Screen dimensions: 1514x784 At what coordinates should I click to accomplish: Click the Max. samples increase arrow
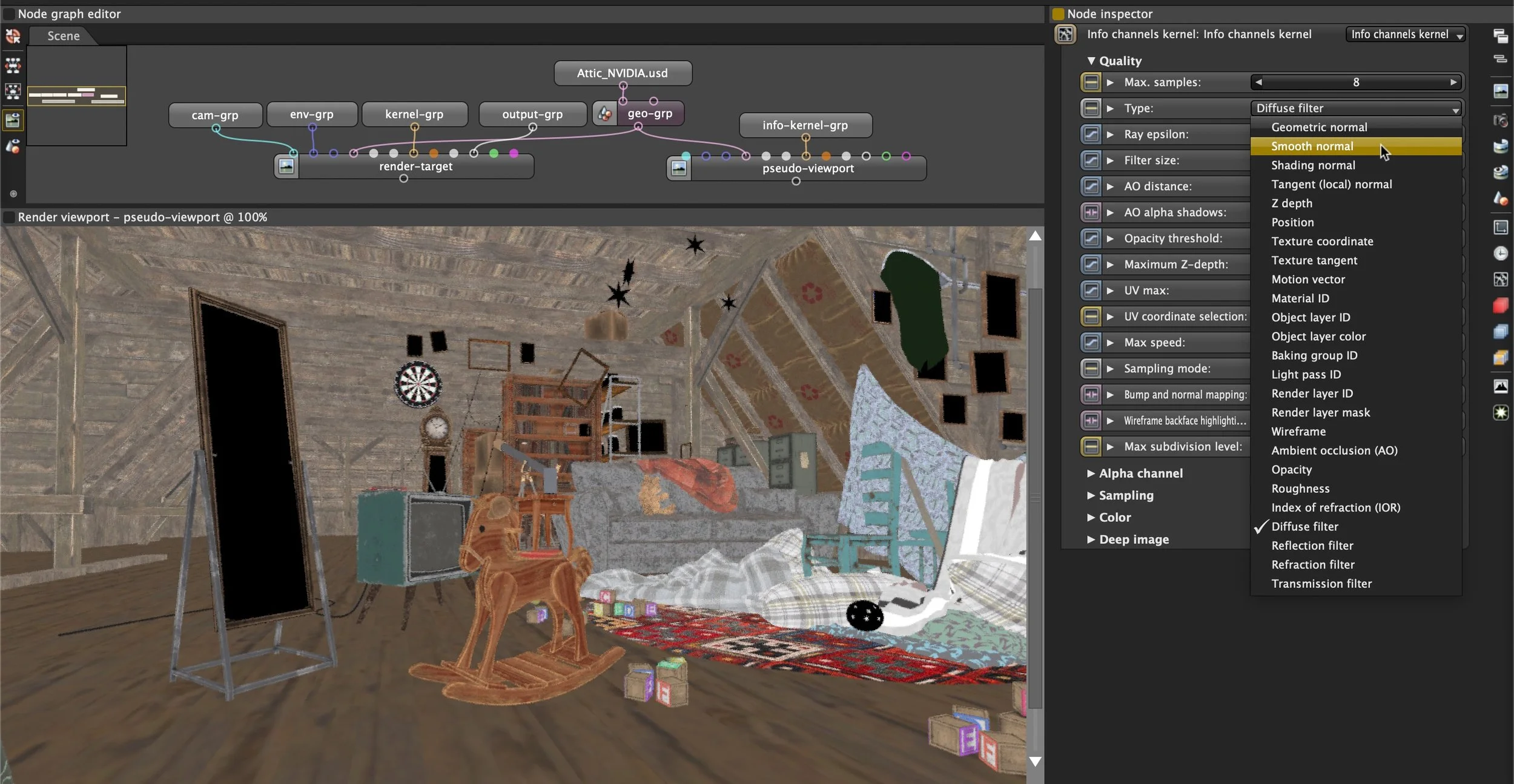[x=1453, y=82]
